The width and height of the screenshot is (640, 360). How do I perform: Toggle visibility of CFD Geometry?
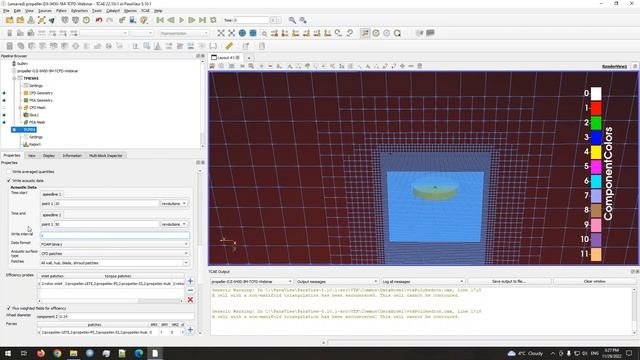(4, 93)
